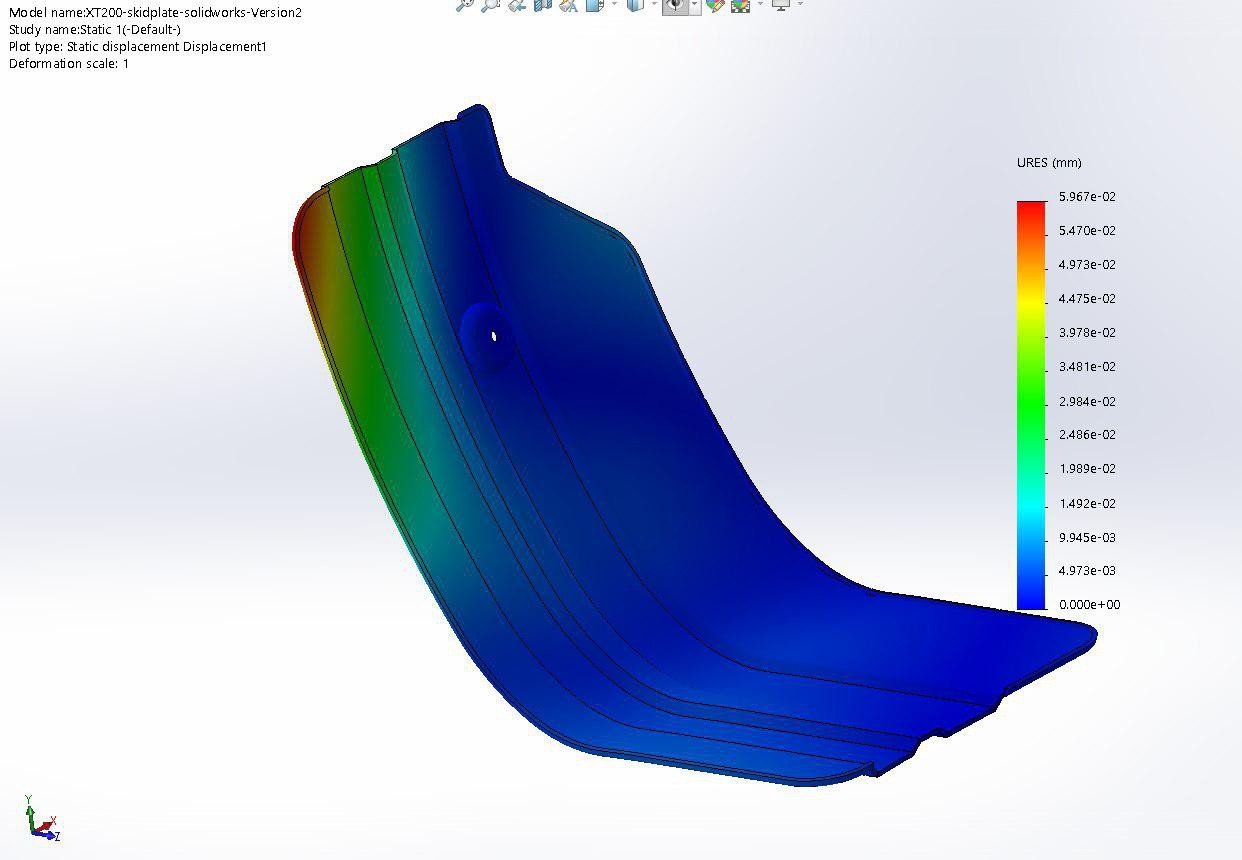This screenshot has height=860, width=1242.
Task: Click the maximum legend value 5.967e-02
Action: (x=1087, y=197)
